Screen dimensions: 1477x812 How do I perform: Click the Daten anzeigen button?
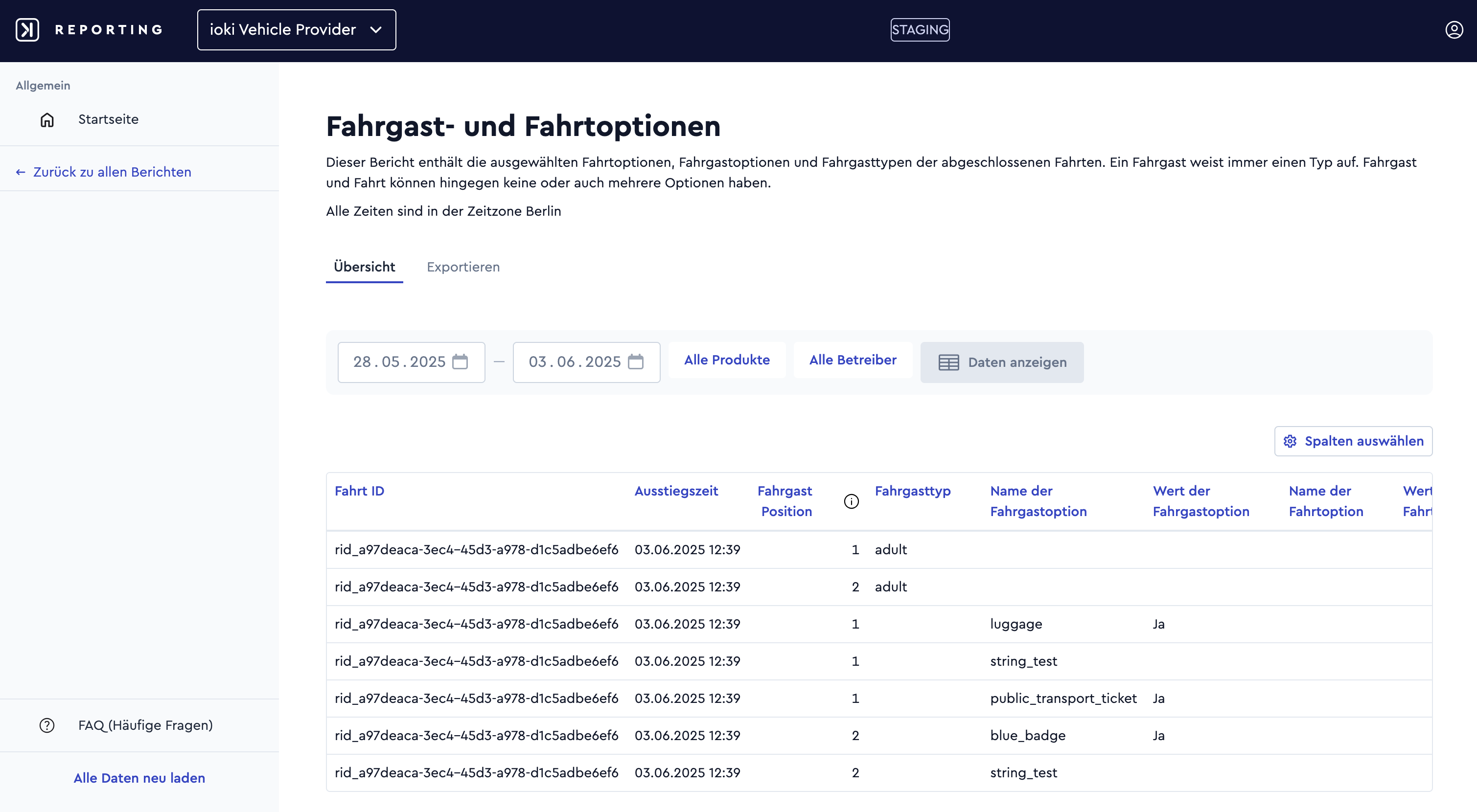(1002, 362)
